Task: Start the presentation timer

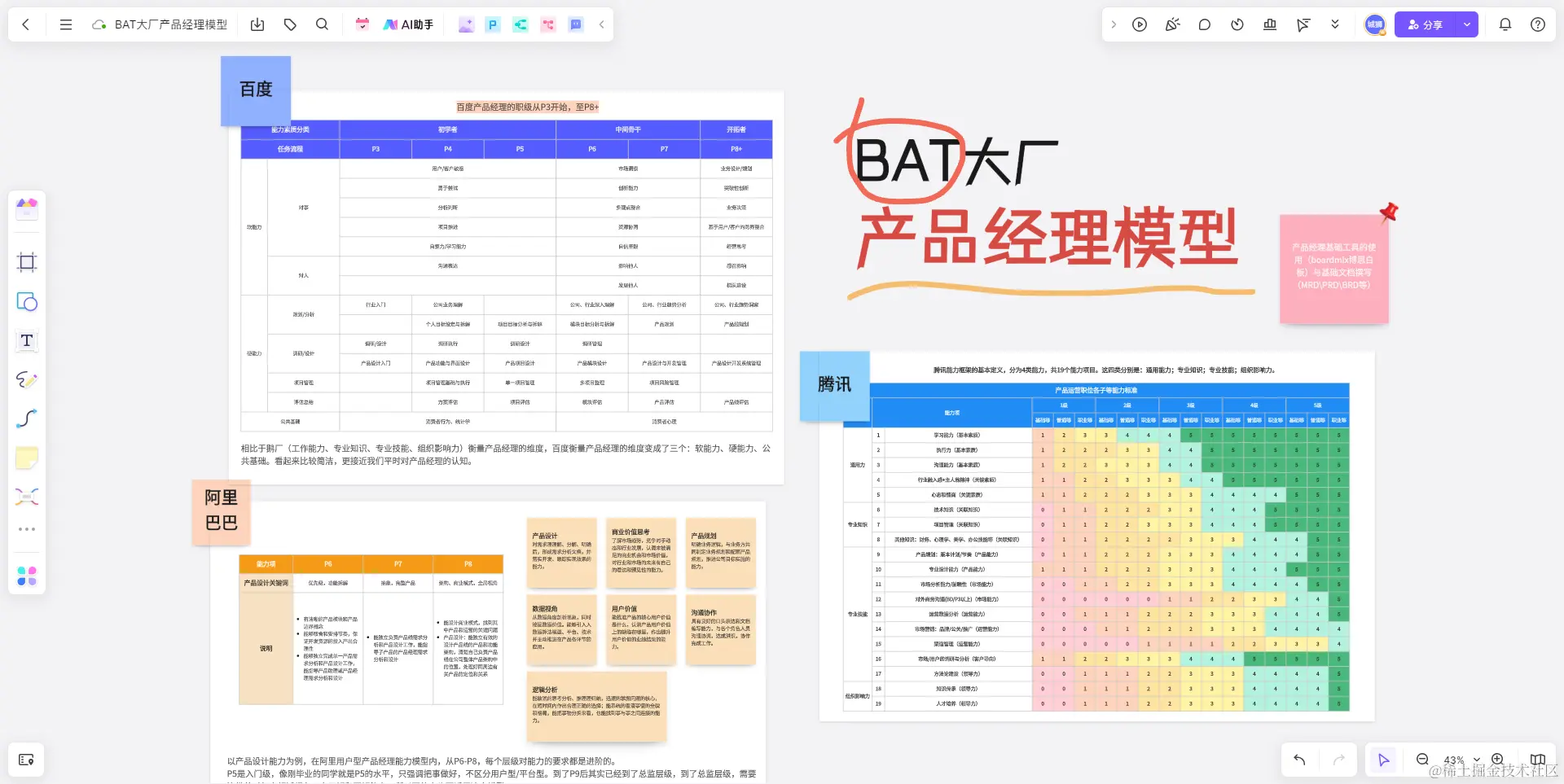Action: 1237,24
